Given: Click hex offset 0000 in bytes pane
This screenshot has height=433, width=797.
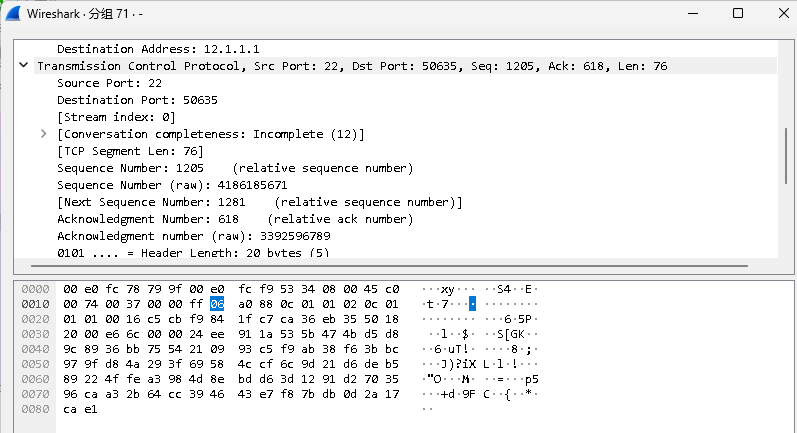Looking at the screenshot, I should click(35, 289).
